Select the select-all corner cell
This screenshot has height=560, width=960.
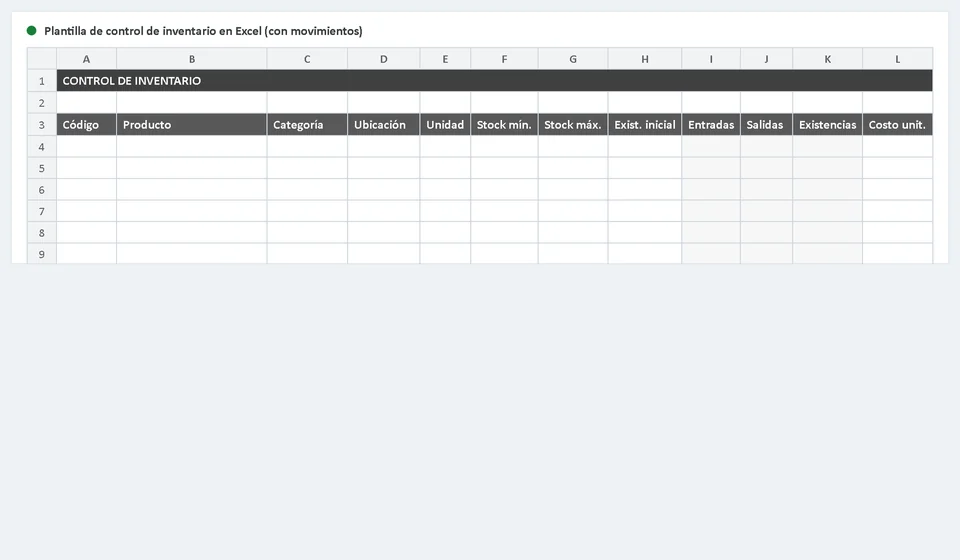pos(42,59)
